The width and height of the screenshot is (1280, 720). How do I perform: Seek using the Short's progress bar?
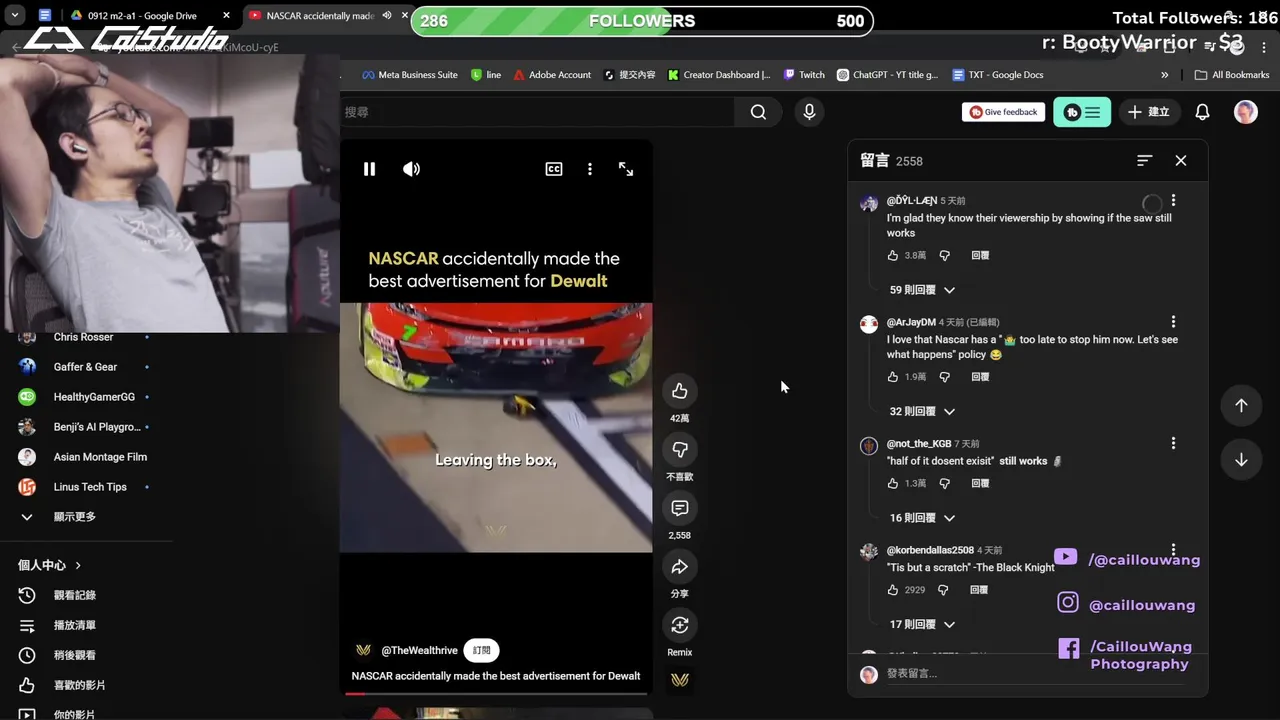tap(496, 693)
